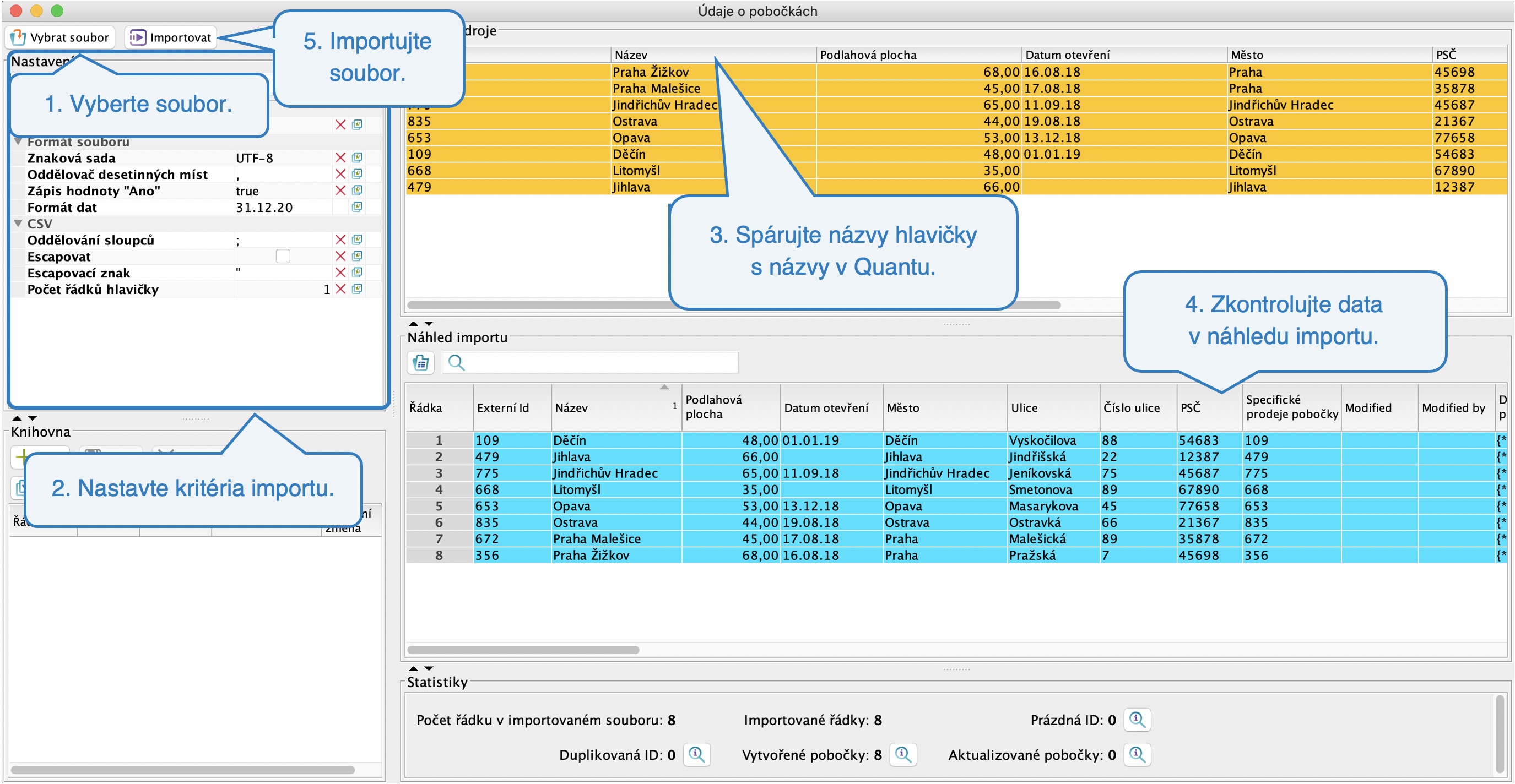Image resolution: width=1515 pixels, height=784 pixels.
Task: Click the Datum otevření header in source table
Action: pos(1124,55)
